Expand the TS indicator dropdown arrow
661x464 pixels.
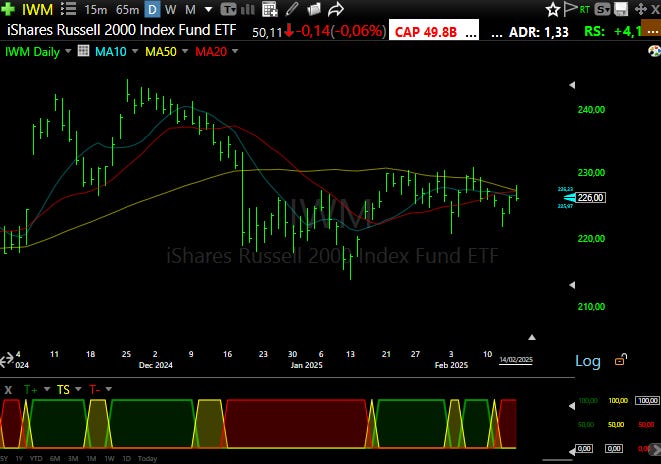[x=78, y=389]
